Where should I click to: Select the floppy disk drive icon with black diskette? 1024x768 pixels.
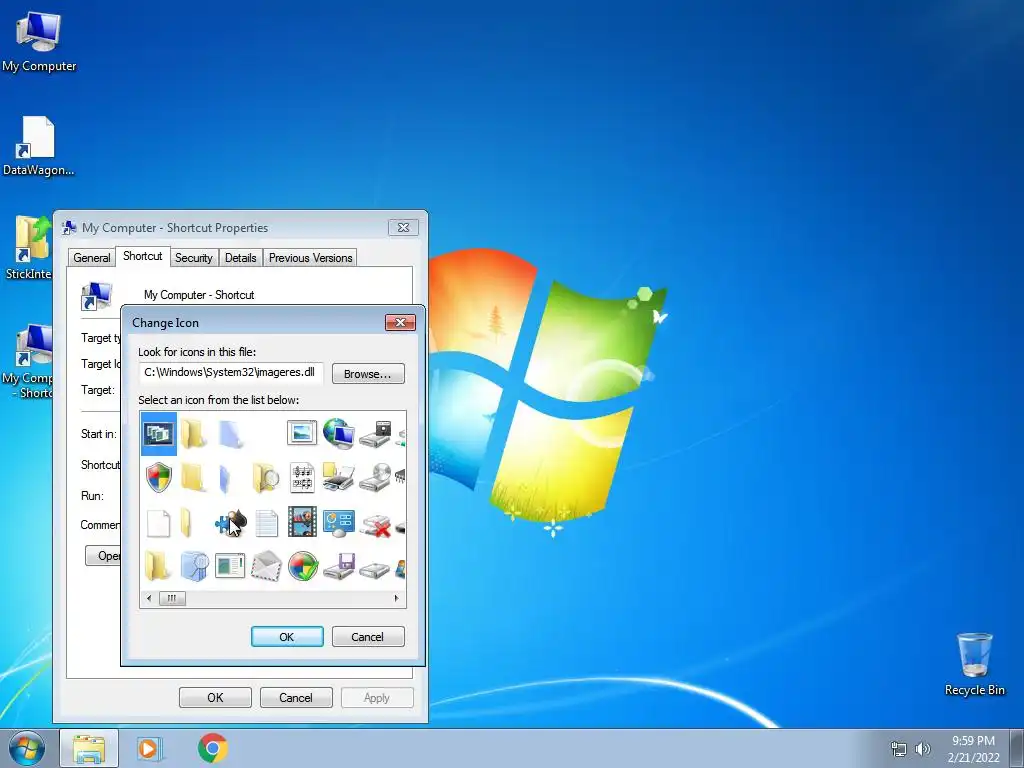coord(376,434)
